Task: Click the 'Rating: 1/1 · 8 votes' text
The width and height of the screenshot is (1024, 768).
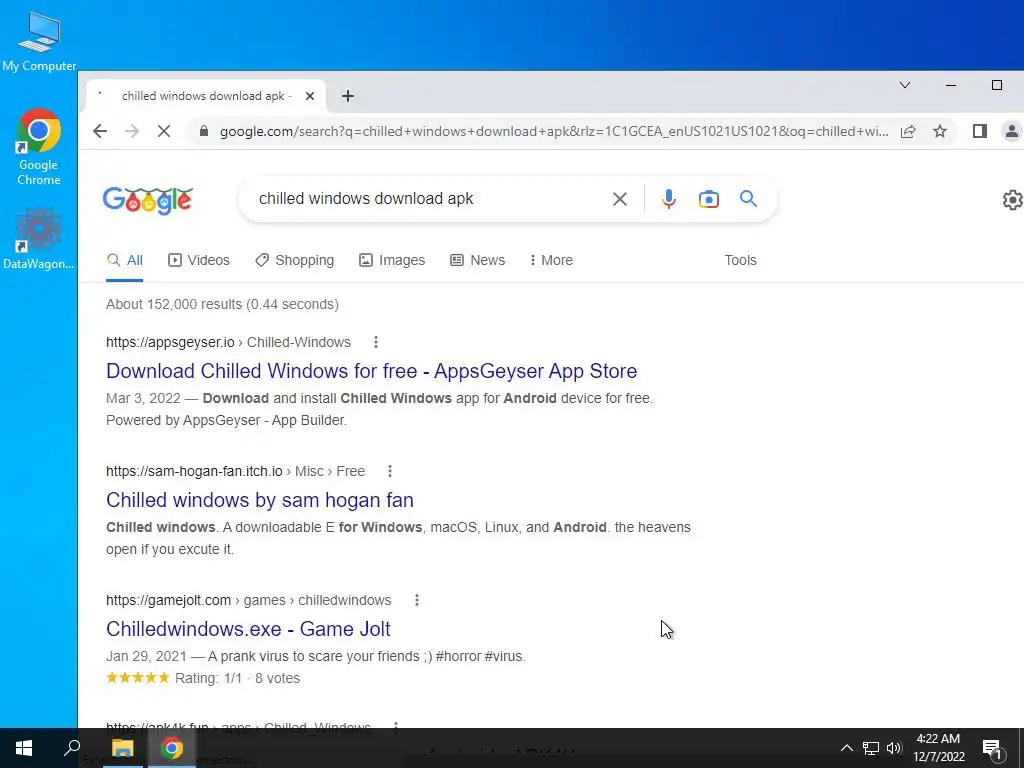Action: 238,679
